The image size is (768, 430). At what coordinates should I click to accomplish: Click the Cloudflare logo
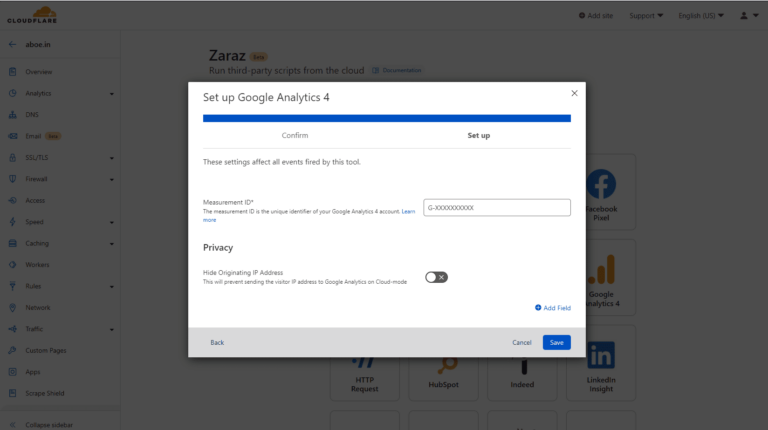32,15
